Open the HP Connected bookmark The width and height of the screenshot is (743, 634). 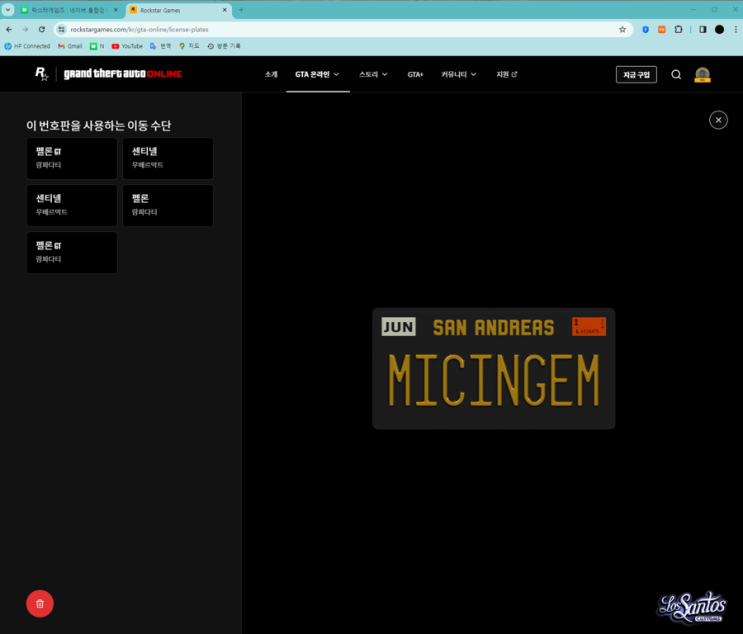click(x=27, y=46)
